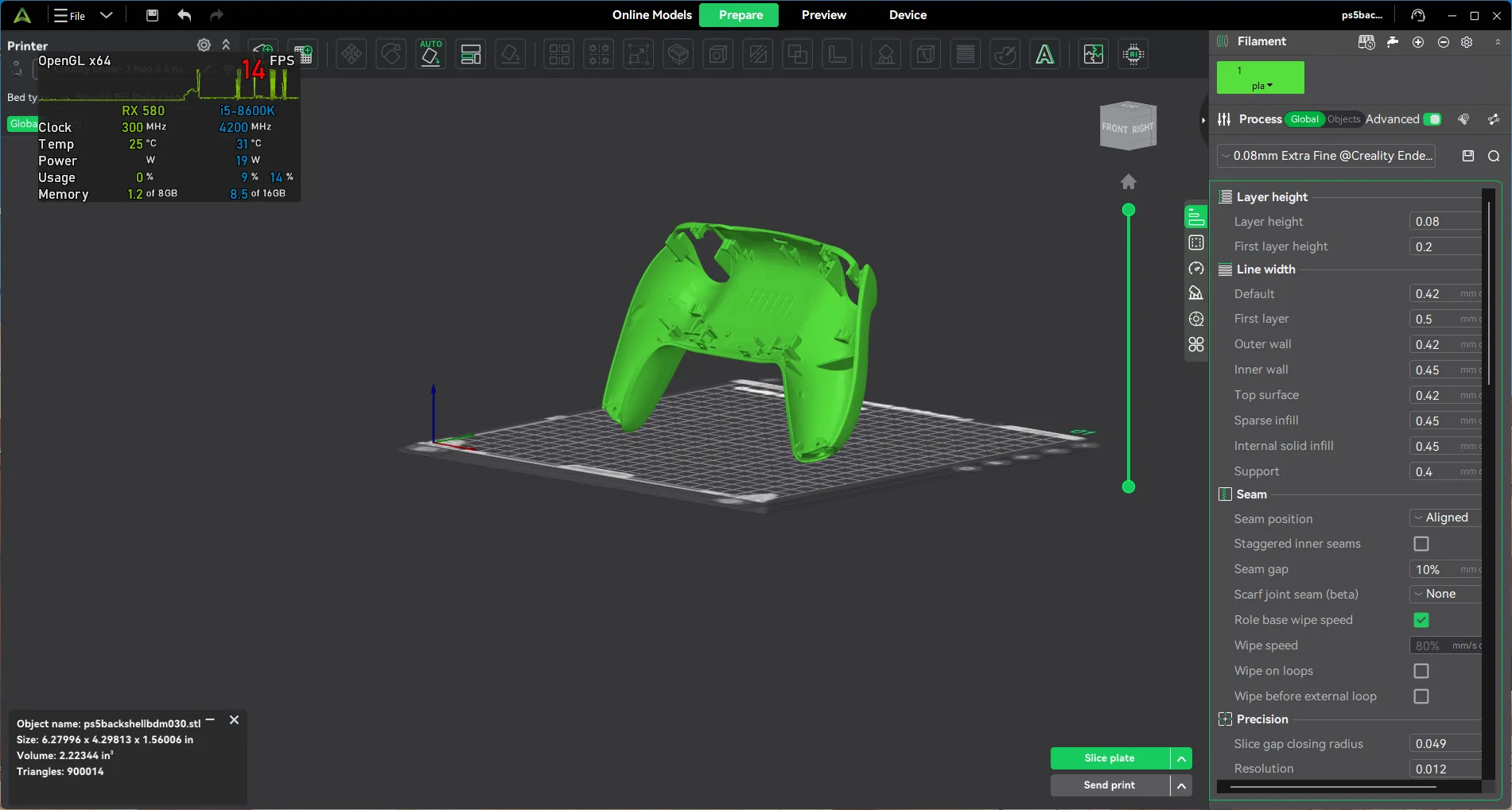This screenshot has height=810, width=1512.
Task: Open the 0.08mm Extra Fine preset dropdown
Action: tap(1327, 156)
